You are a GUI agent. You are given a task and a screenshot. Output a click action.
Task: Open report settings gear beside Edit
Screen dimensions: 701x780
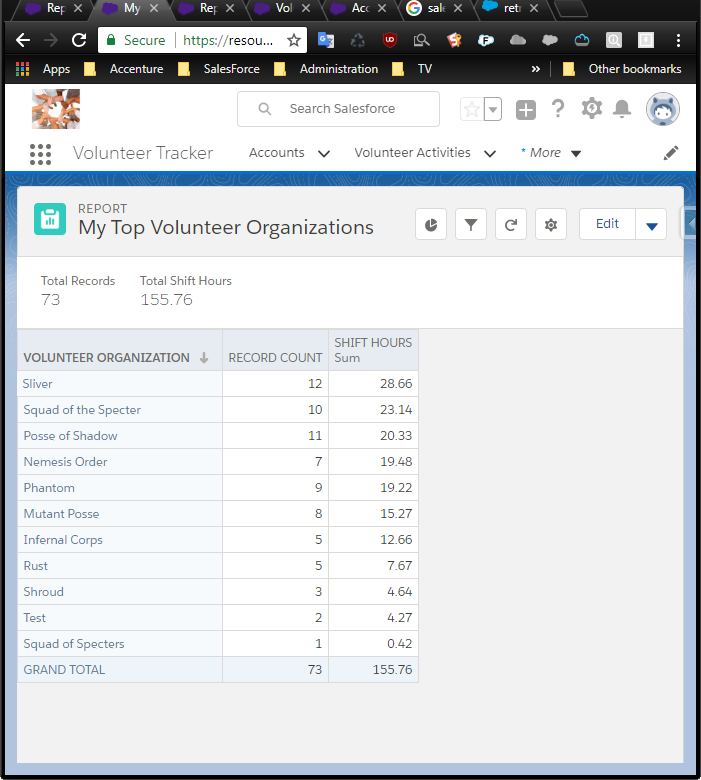click(551, 225)
